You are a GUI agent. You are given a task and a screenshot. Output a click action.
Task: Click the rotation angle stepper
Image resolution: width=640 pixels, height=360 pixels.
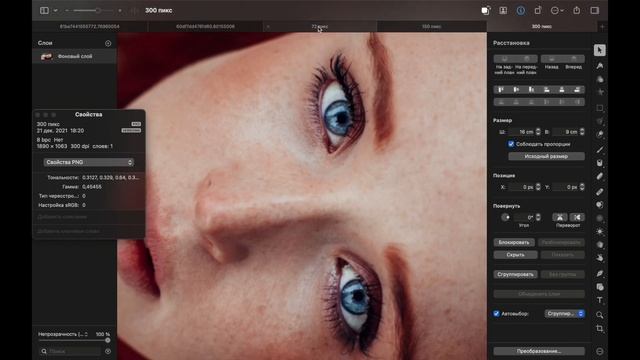click(538, 217)
